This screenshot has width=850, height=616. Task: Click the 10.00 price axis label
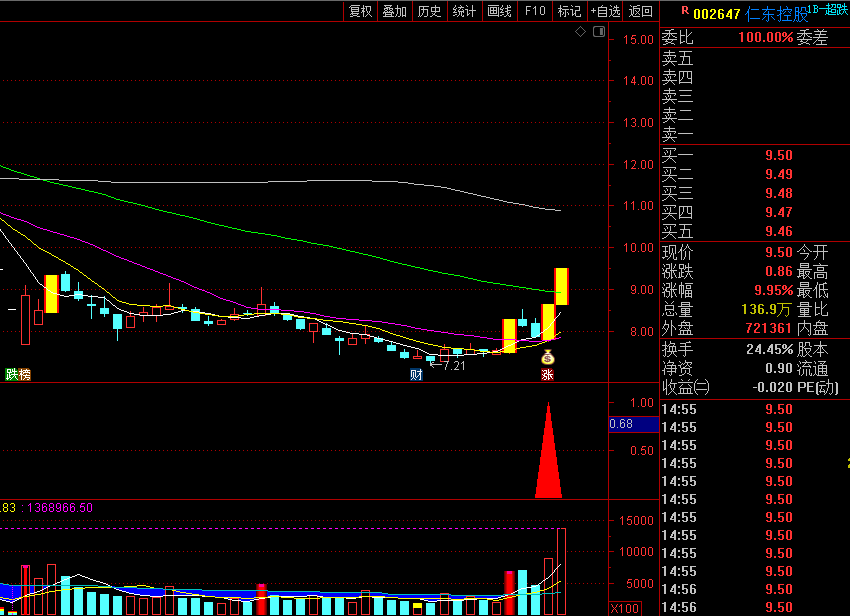pyautogui.click(x=638, y=248)
